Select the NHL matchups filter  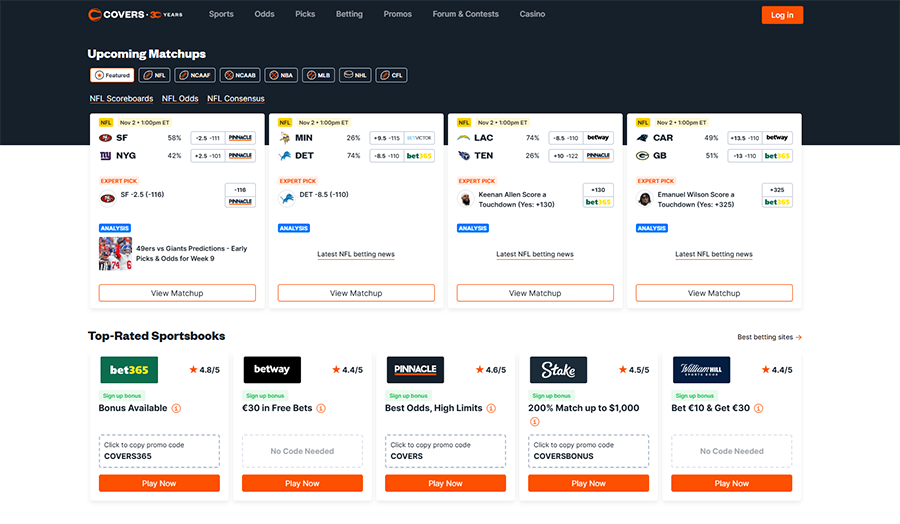[x=355, y=75]
